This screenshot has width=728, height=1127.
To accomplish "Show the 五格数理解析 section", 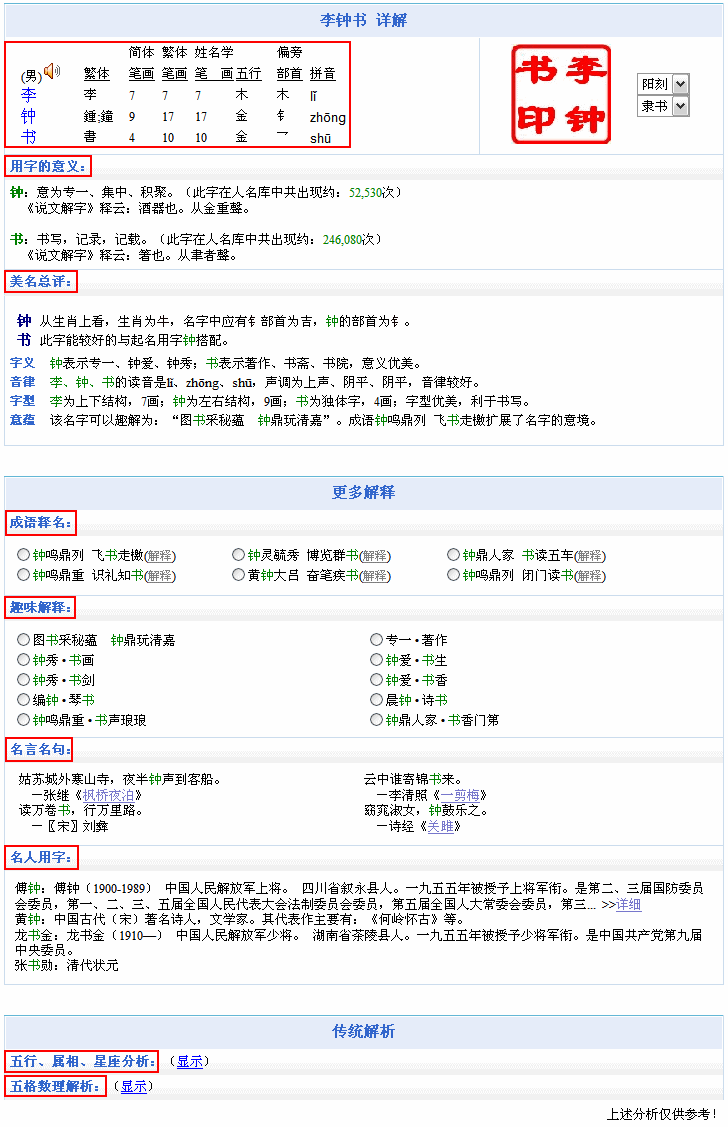I will (x=134, y=1086).
